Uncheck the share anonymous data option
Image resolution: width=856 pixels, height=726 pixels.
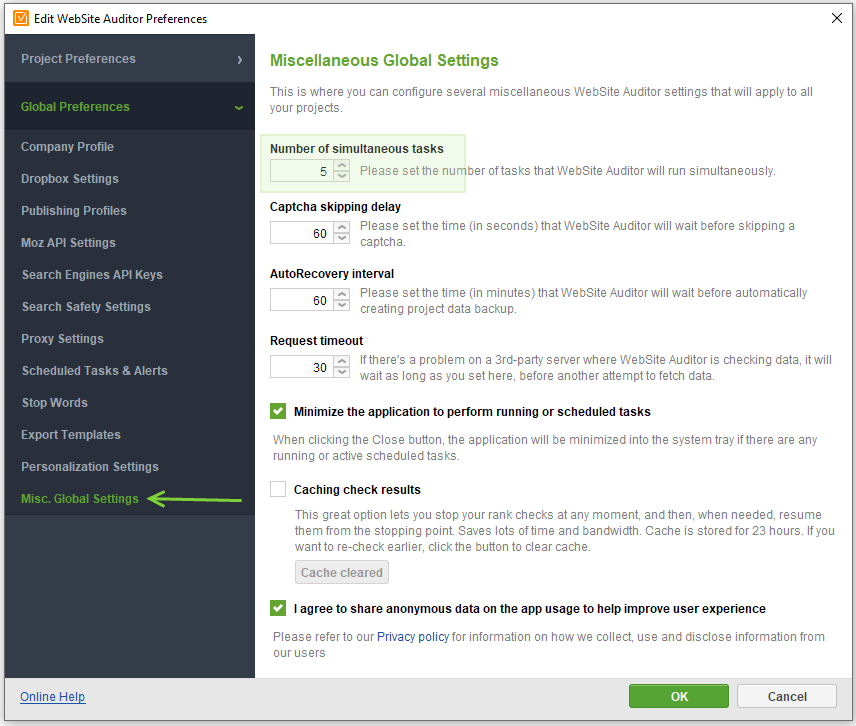coord(278,608)
